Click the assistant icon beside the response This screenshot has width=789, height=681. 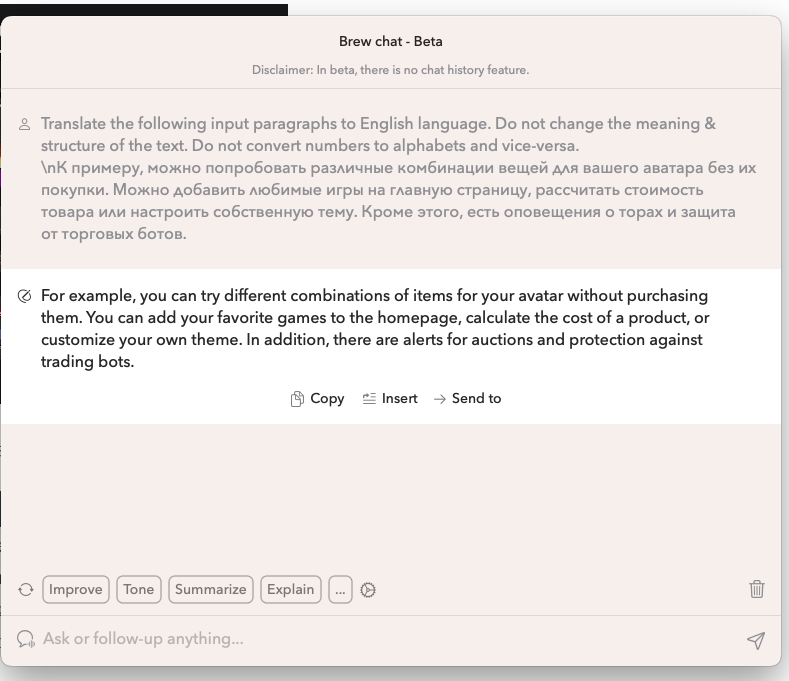[24, 296]
